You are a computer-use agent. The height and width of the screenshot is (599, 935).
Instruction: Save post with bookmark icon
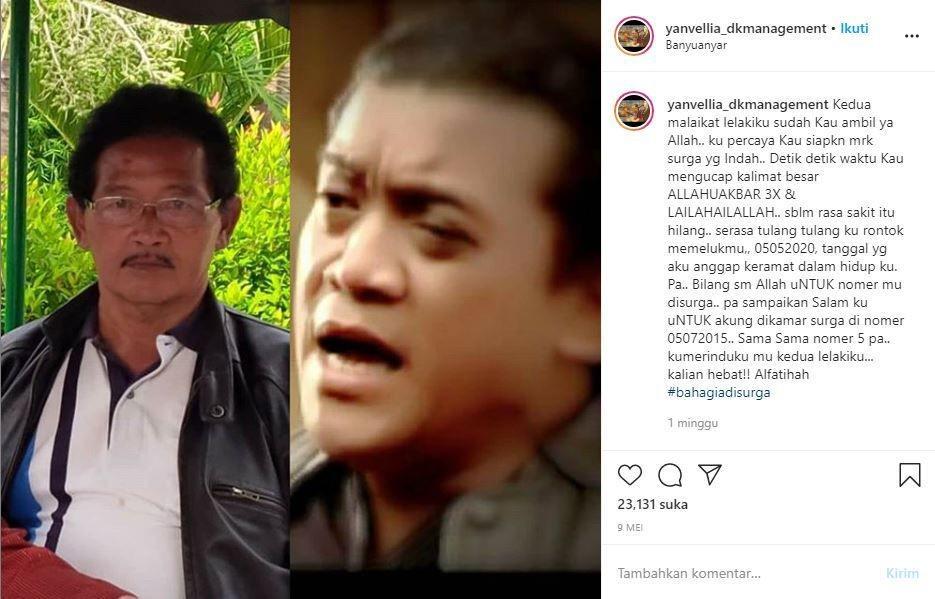pos(909,475)
